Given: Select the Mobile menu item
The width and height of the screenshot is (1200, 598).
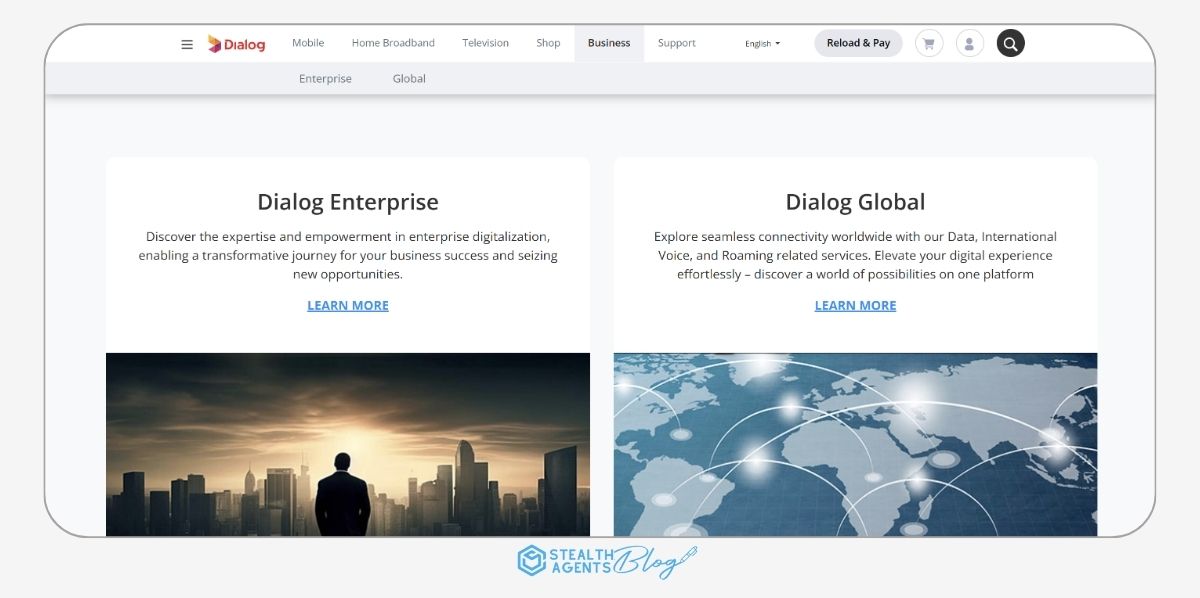Looking at the screenshot, I should click(x=307, y=43).
